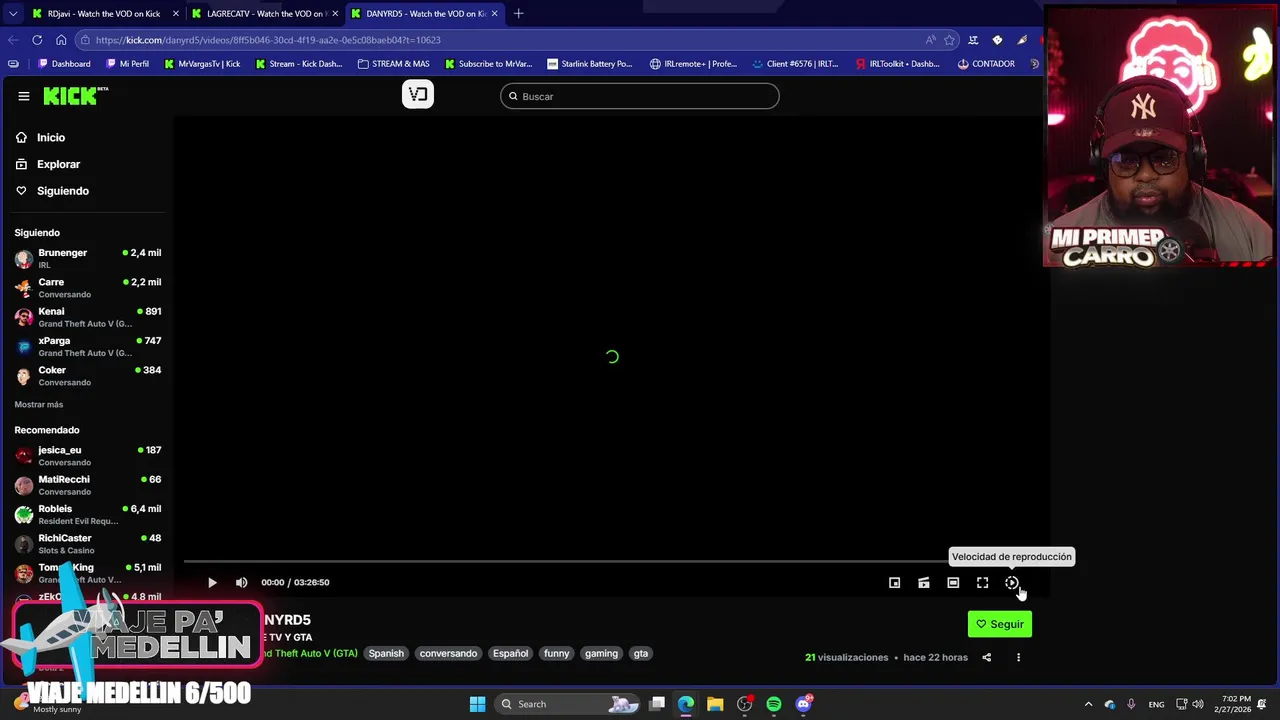Click the green Seguir button
The image size is (1280, 720).
click(x=1000, y=624)
